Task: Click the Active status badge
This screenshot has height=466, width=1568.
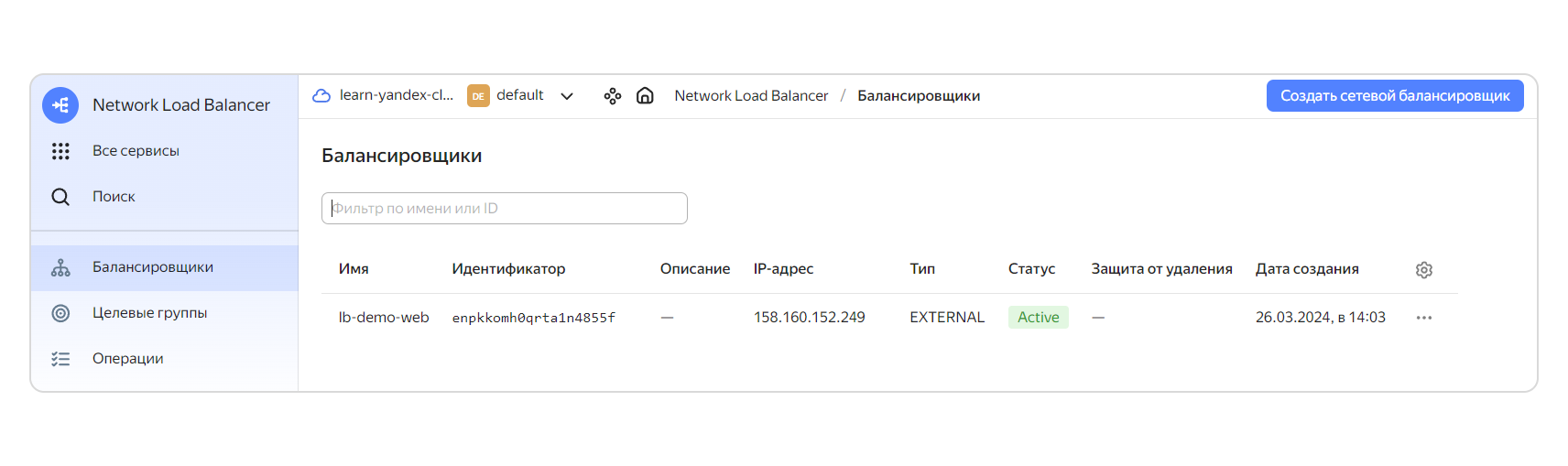Action: 1039,317
